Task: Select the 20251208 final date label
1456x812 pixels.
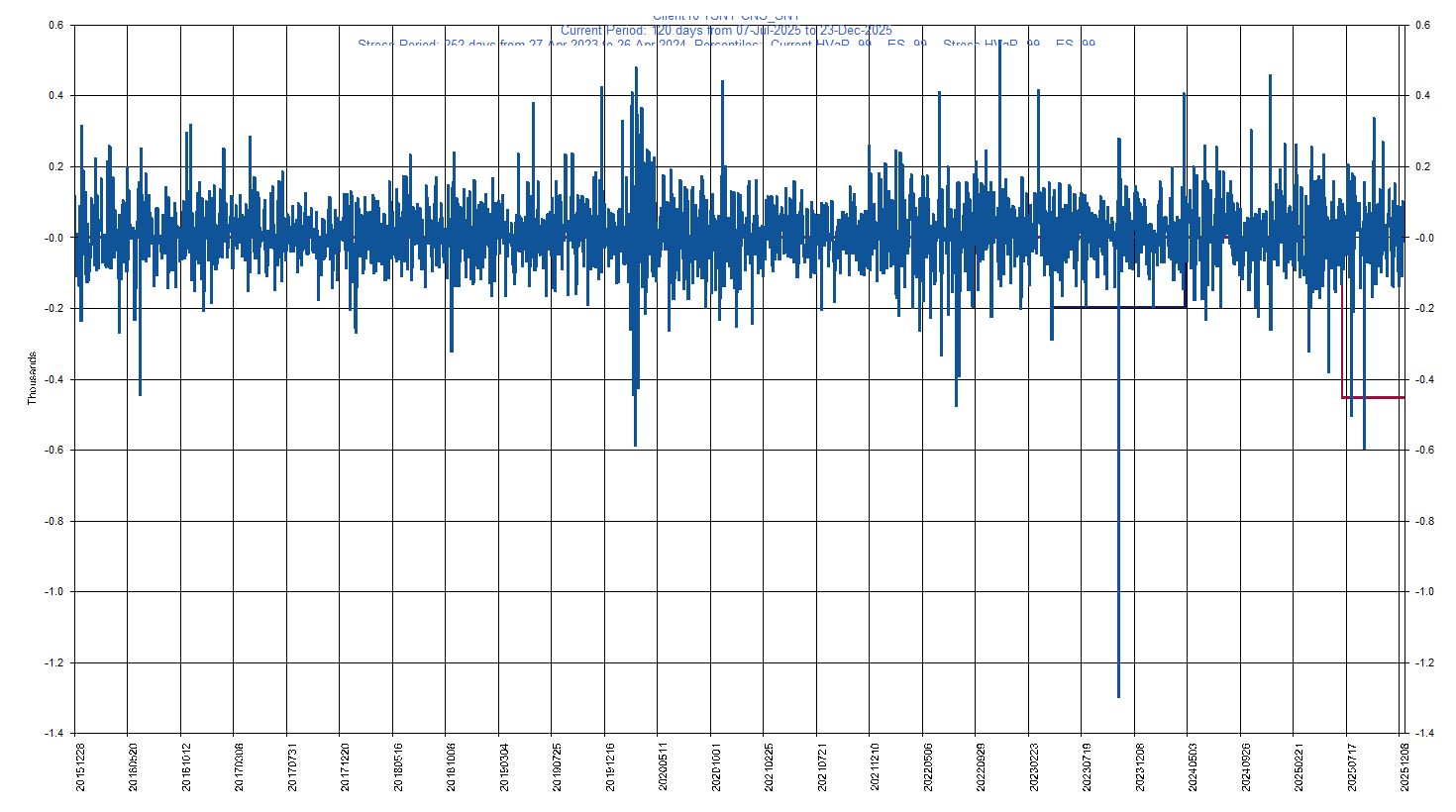Action: (1404, 767)
